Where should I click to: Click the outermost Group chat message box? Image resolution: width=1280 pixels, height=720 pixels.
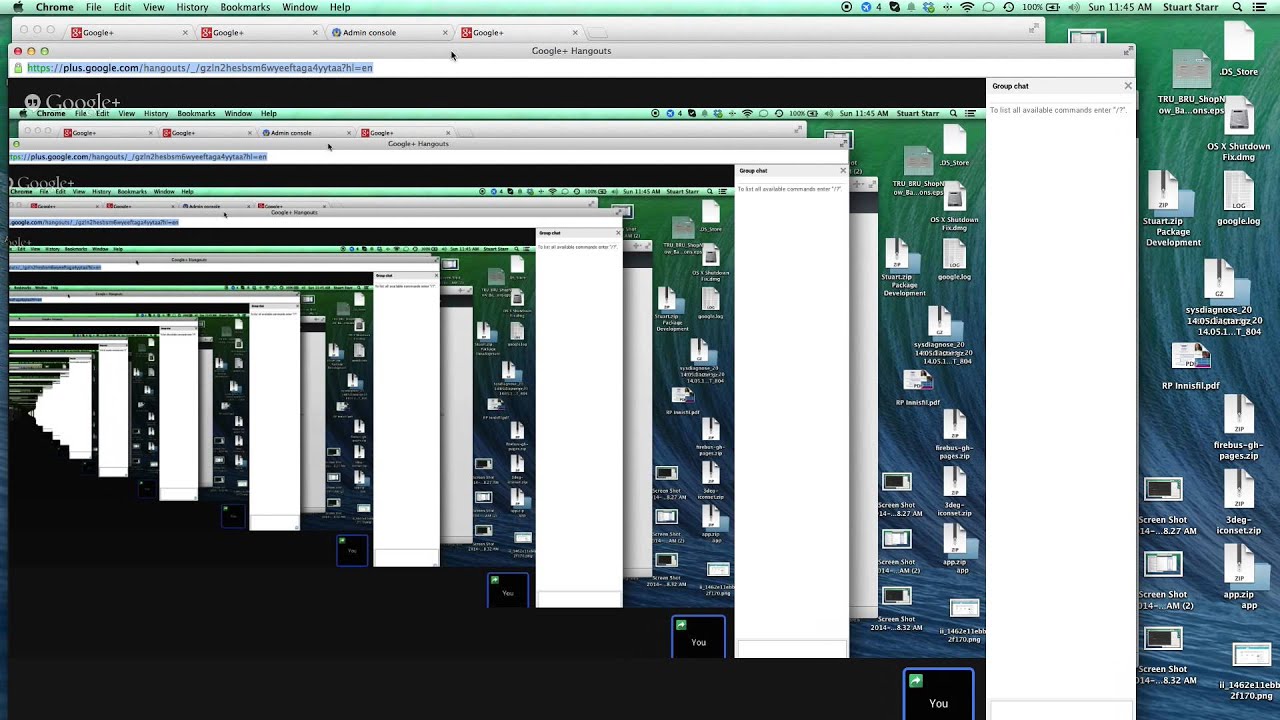(1061, 709)
